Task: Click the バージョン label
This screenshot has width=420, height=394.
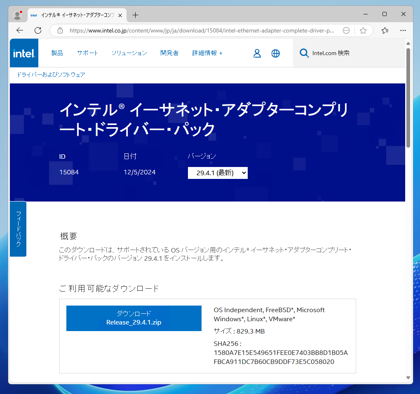Action: pos(202,156)
